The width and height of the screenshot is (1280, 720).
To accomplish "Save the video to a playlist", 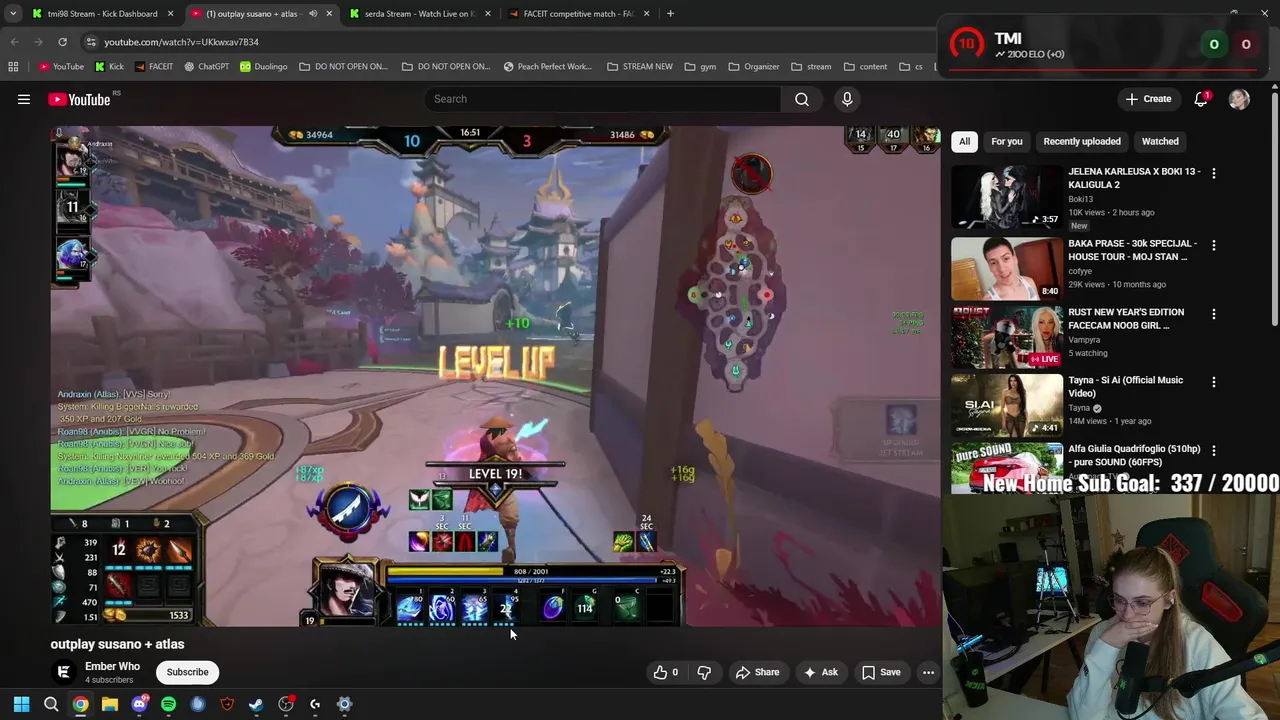I will tap(881, 672).
